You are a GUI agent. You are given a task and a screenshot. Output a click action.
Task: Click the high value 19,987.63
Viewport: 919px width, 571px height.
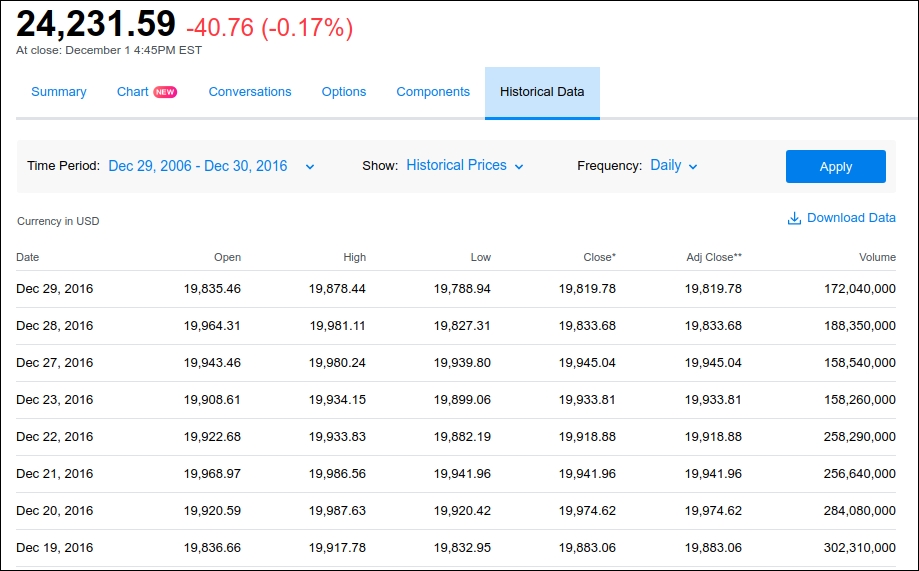[x=337, y=511]
